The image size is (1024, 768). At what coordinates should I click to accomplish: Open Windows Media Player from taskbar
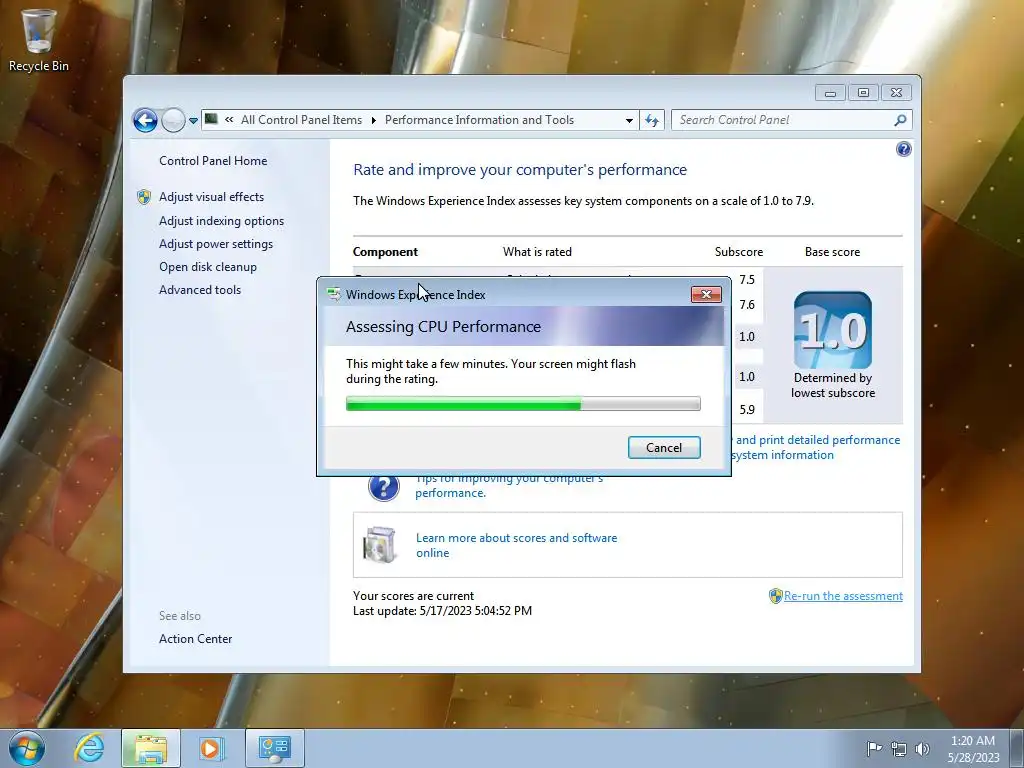211,748
